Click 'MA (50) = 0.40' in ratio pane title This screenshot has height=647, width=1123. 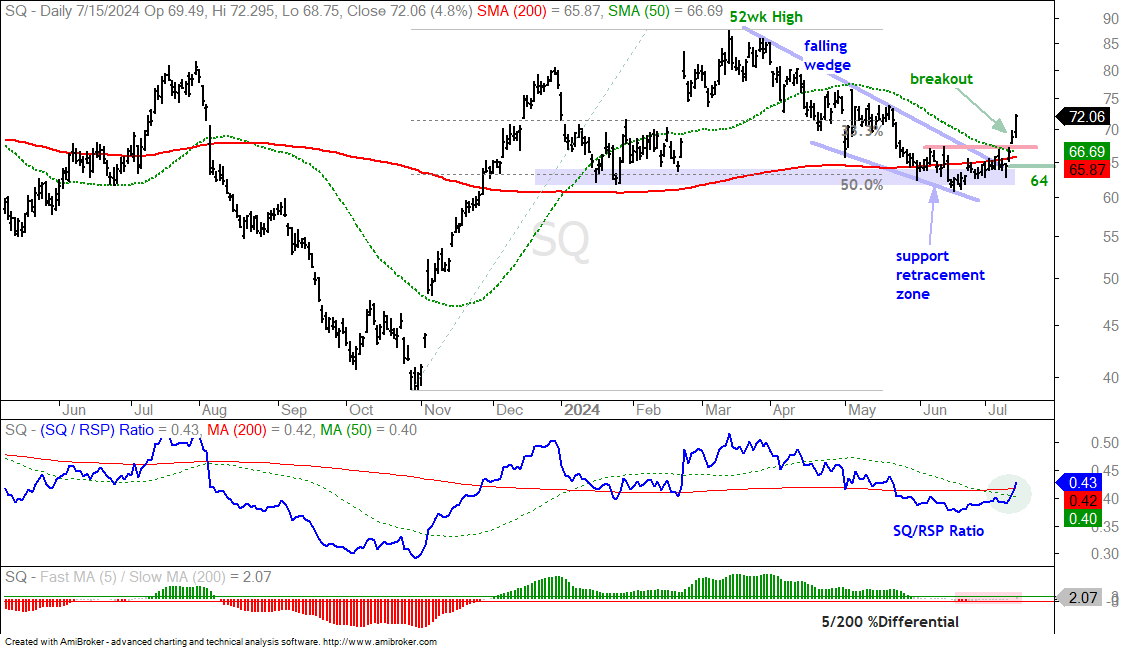tap(368, 430)
